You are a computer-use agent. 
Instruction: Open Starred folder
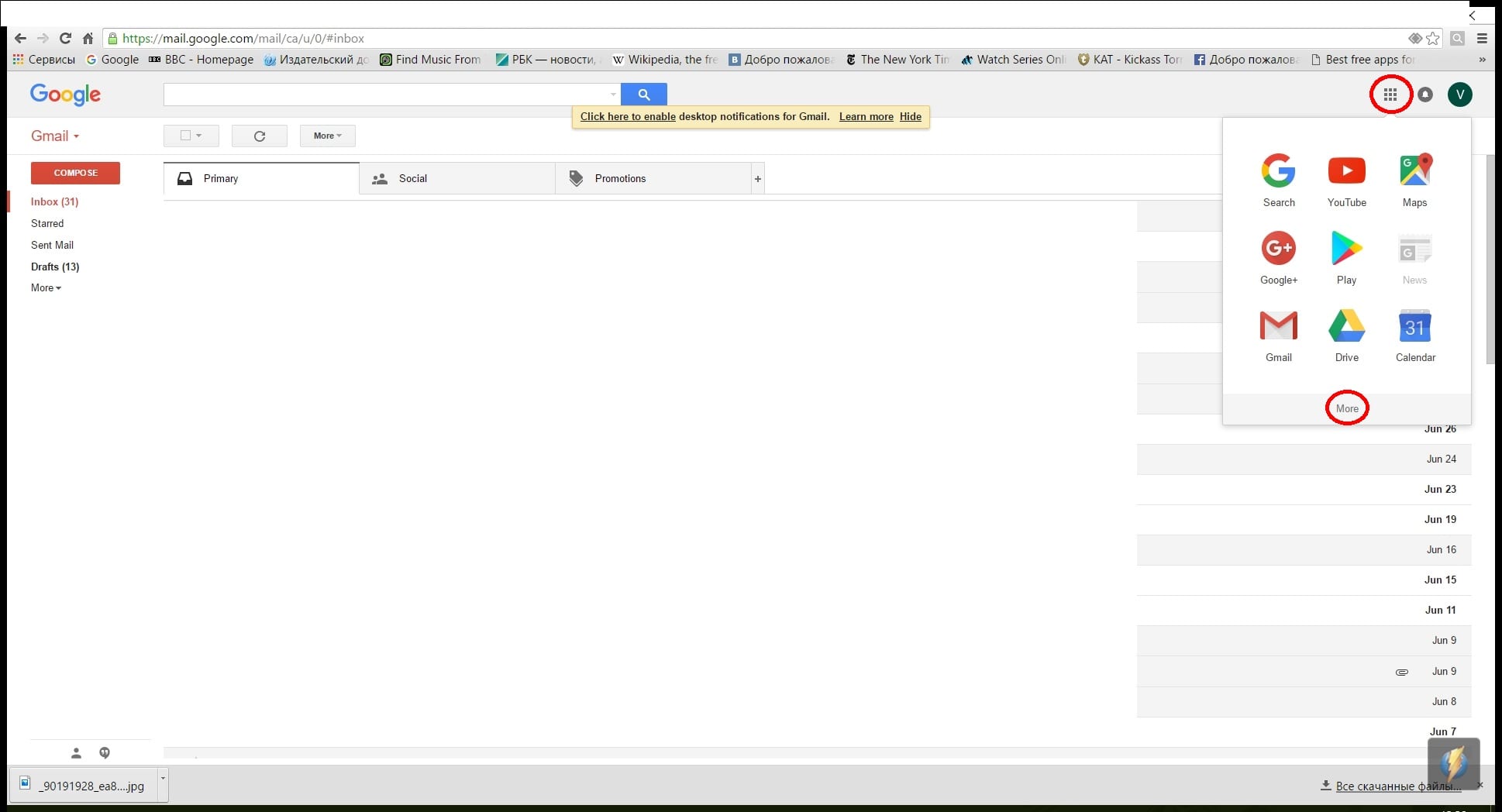coord(47,223)
